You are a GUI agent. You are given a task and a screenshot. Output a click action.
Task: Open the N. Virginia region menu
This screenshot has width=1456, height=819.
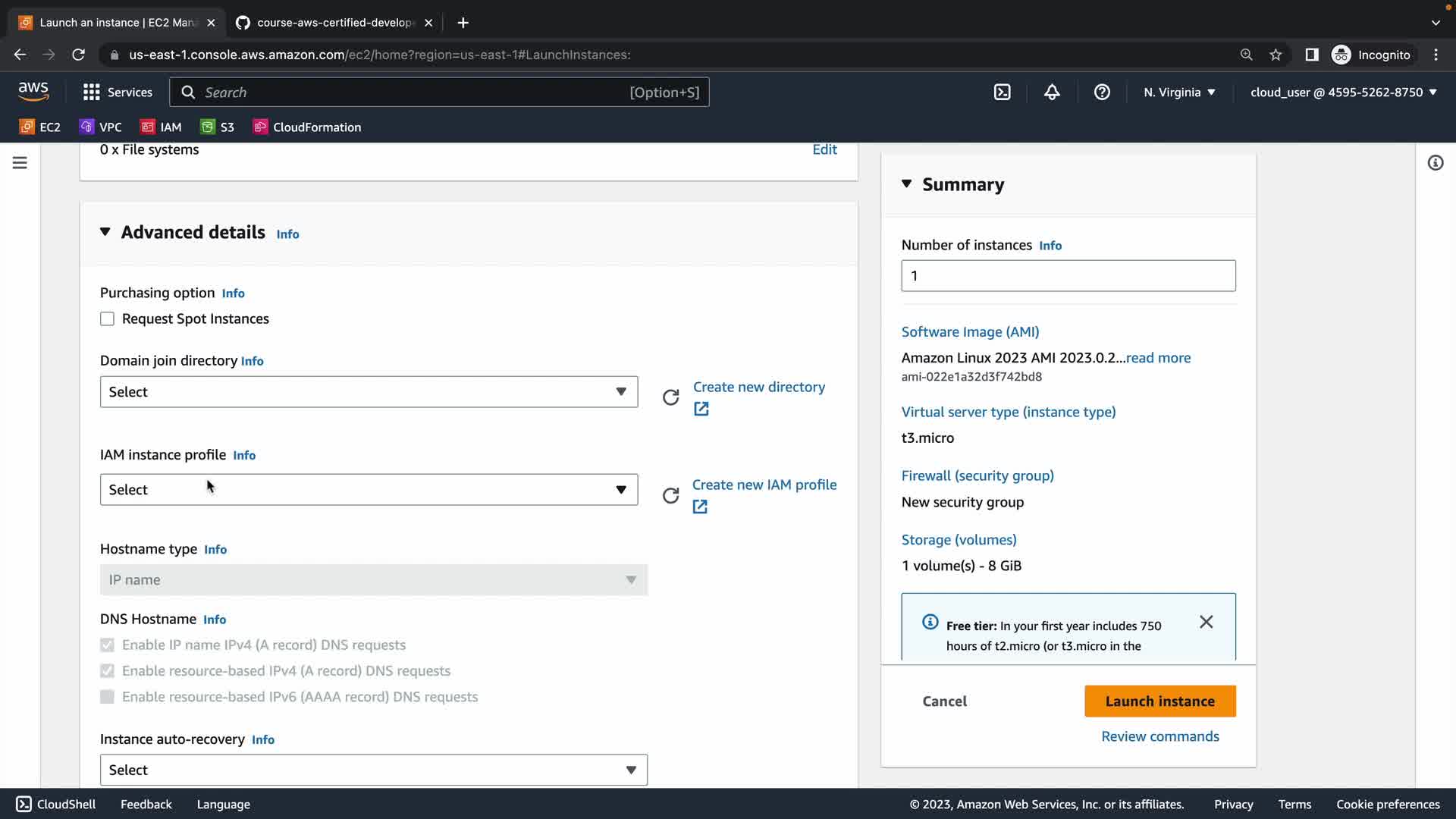tap(1179, 93)
